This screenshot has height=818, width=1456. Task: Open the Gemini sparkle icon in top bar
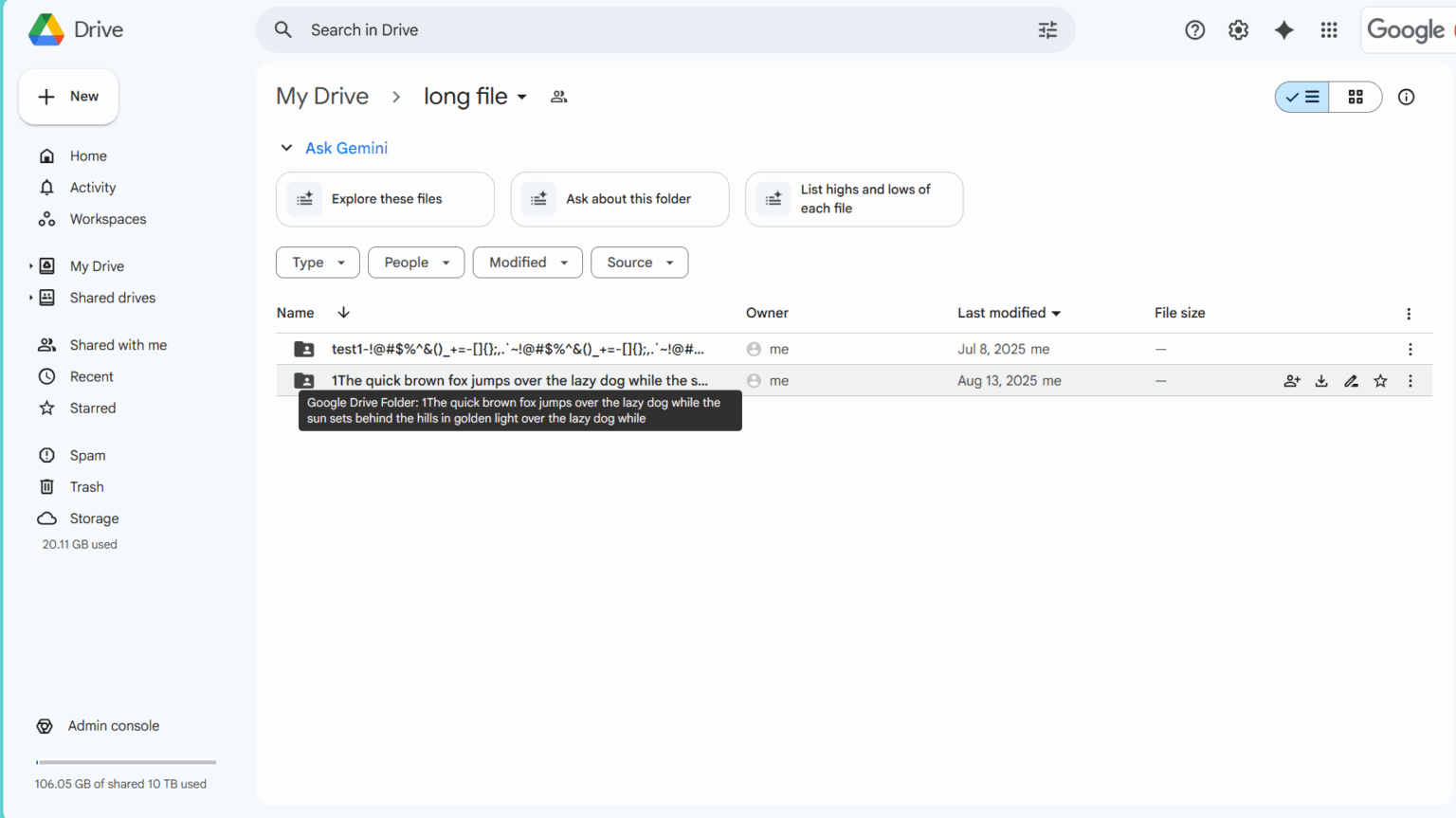pyautogui.click(x=1283, y=29)
